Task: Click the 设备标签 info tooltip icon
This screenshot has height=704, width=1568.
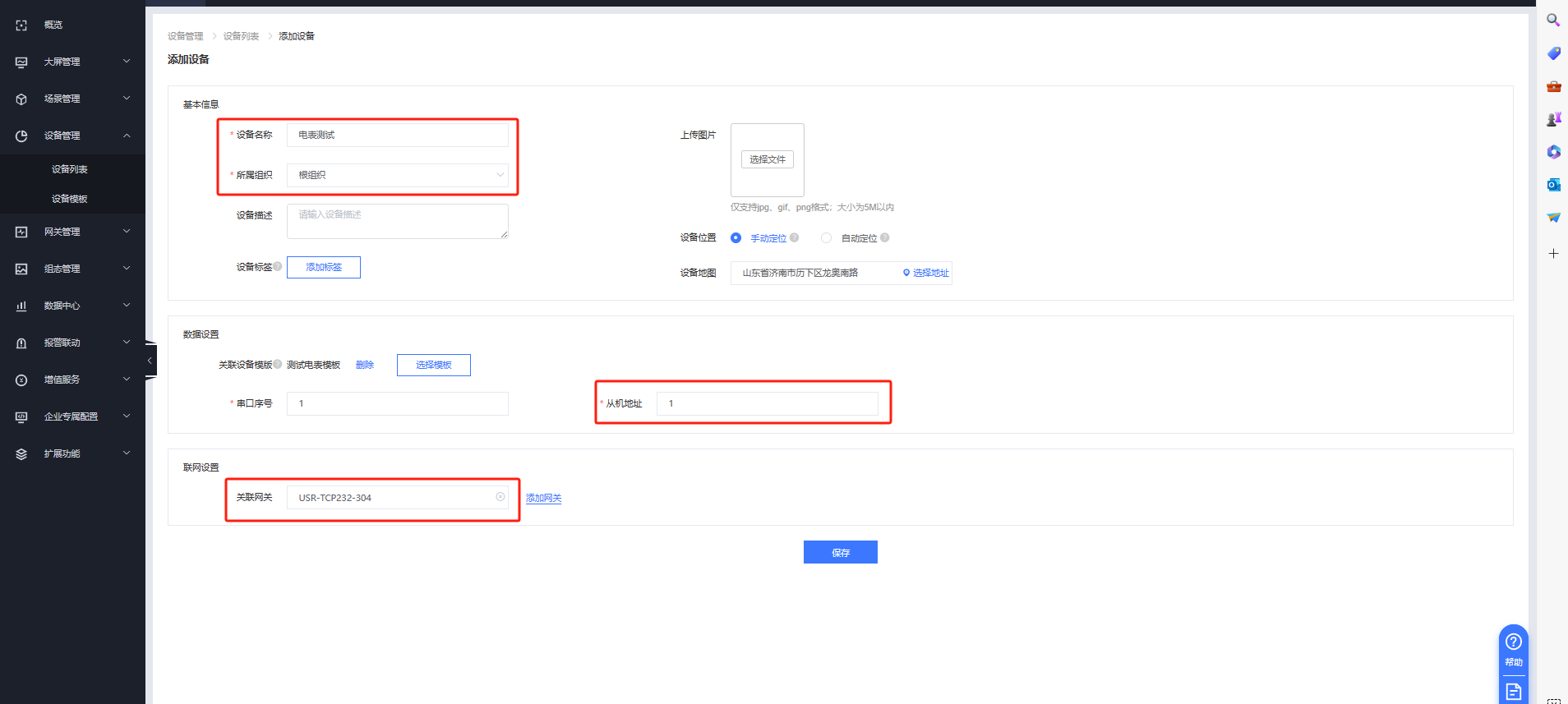Action: click(278, 266)
